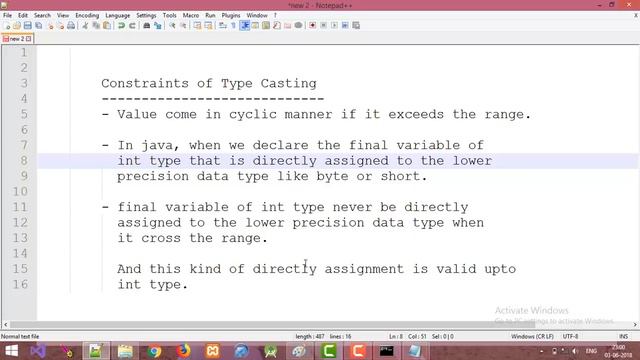The width and height of the screenshot is (640, 360).
Task: Click the right scroll arrow of horizontal scrollbar
Action: point(635,324)
